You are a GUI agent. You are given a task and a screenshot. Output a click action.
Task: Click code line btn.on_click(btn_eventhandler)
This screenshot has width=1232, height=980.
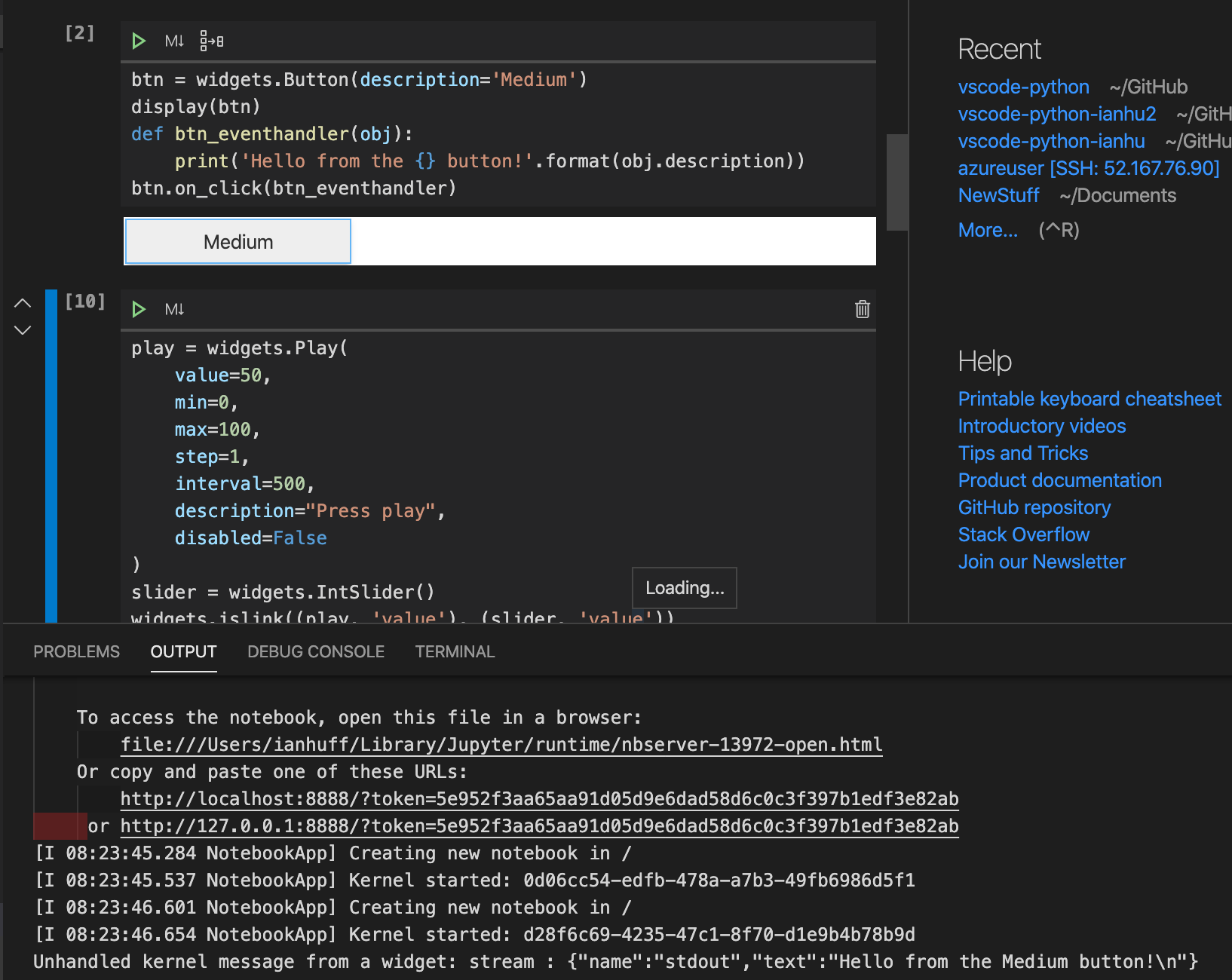pos(294,188)
